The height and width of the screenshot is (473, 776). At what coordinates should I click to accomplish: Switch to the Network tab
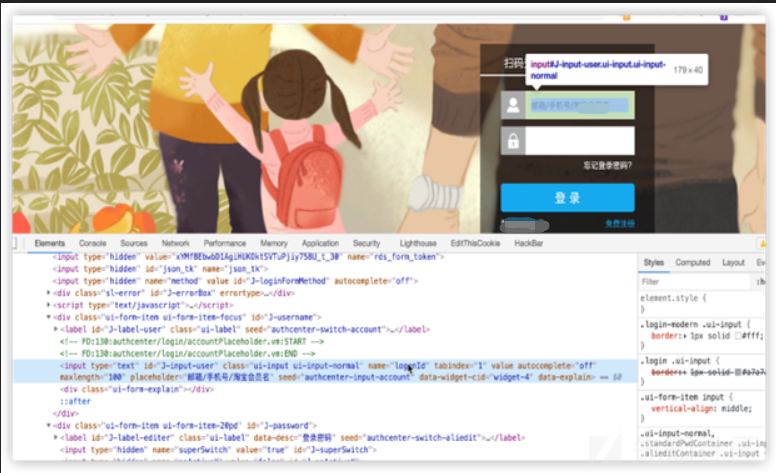click(176, 243)
